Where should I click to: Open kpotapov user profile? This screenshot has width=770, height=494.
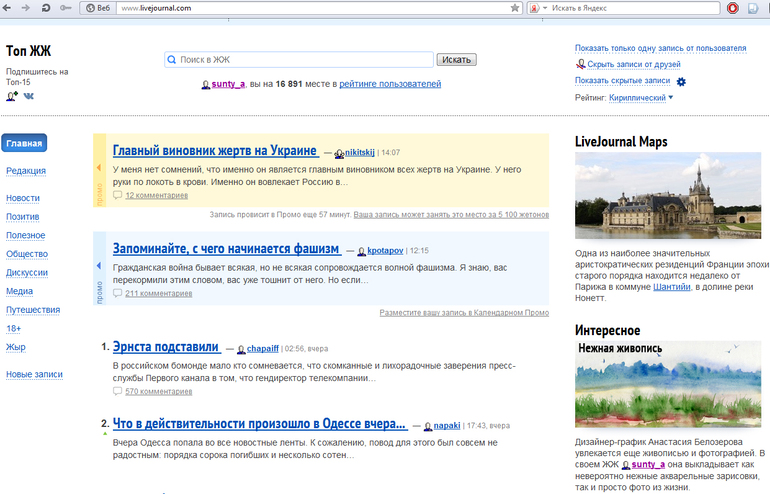click(385, 250)
